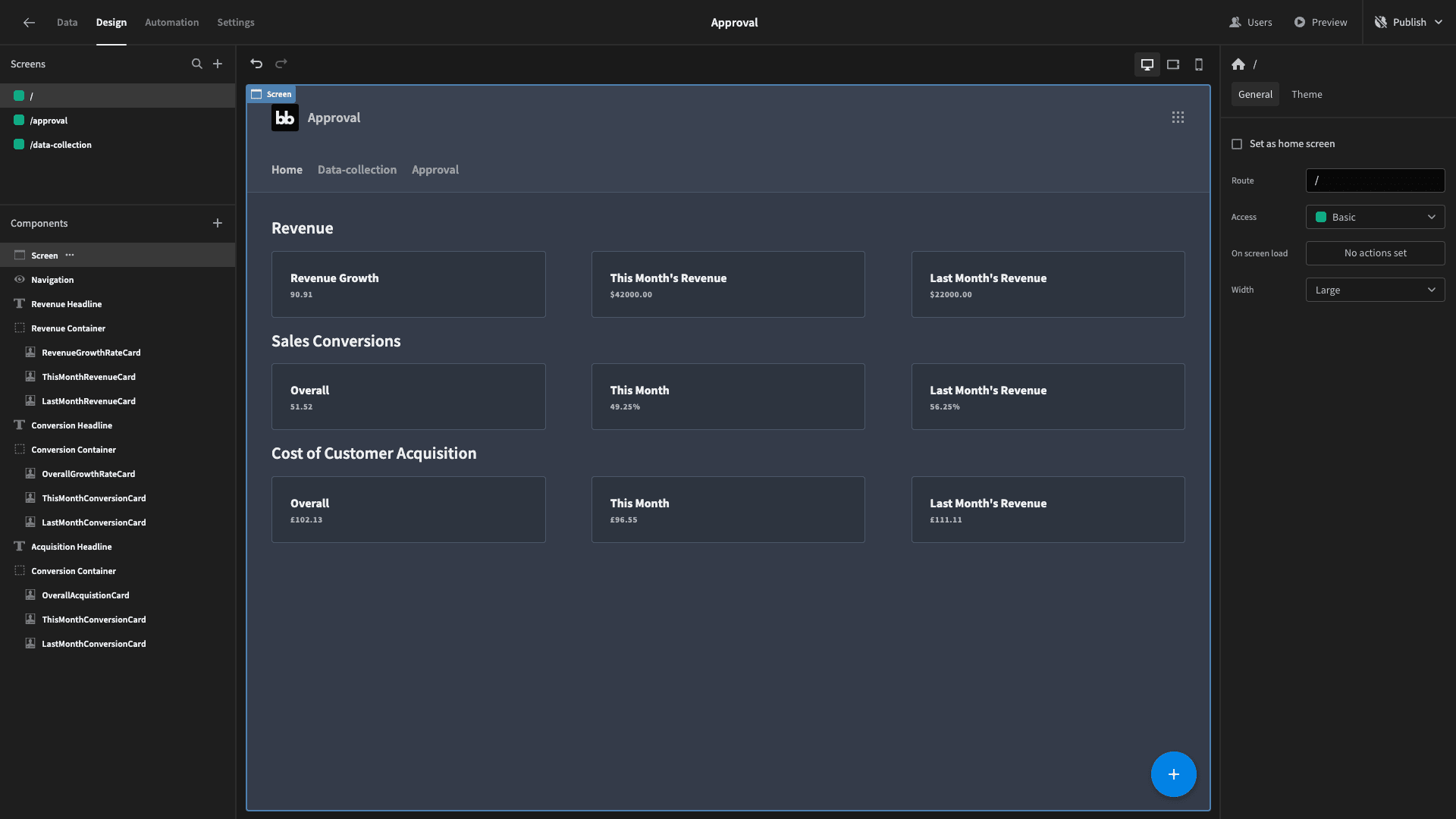This screenshot has height=819, width=1456.
Task: Click the Revenue Growth card
Action: point(408,284)
